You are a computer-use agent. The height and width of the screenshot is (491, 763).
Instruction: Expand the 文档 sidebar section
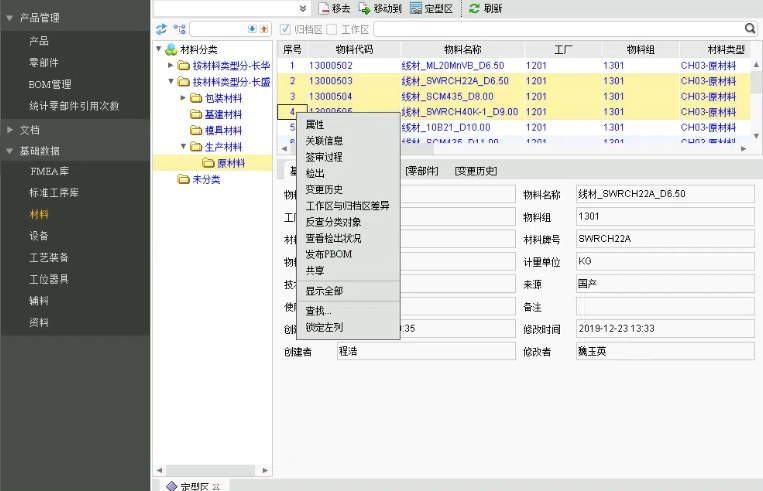(x=10, y=130)
